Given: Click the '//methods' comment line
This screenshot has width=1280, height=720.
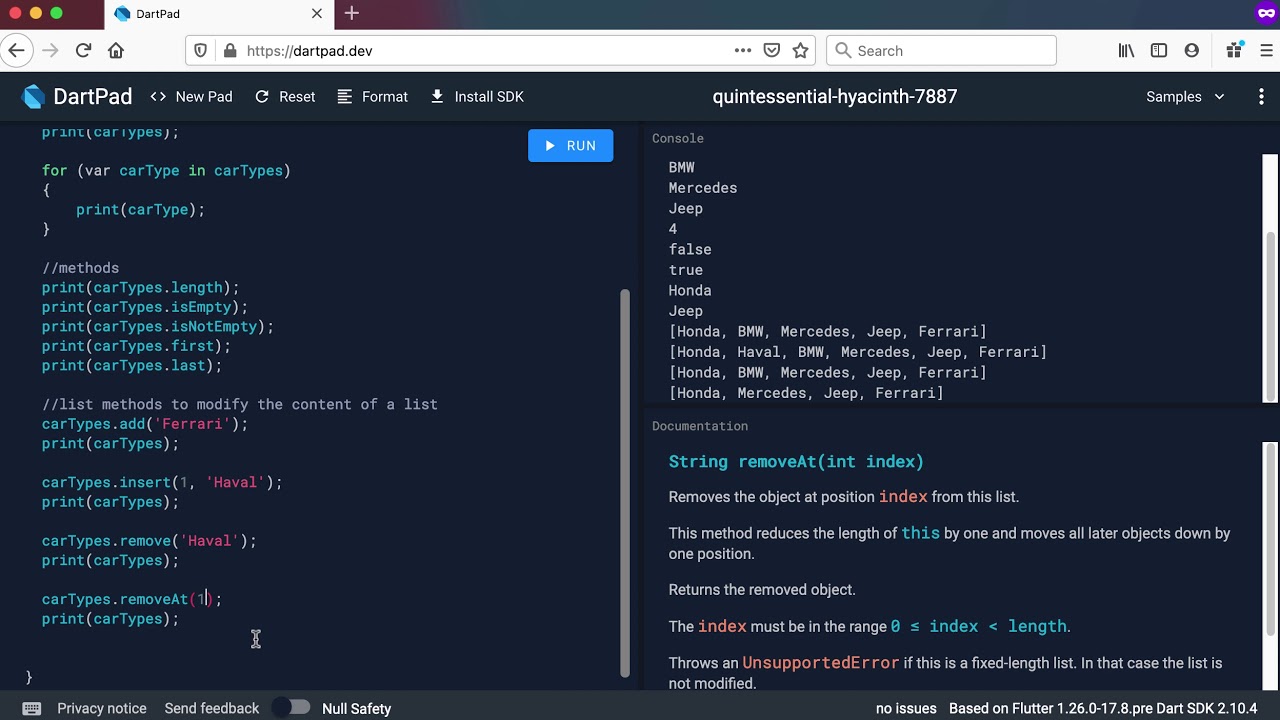Looking at the screenshot, I should [80, 268].
